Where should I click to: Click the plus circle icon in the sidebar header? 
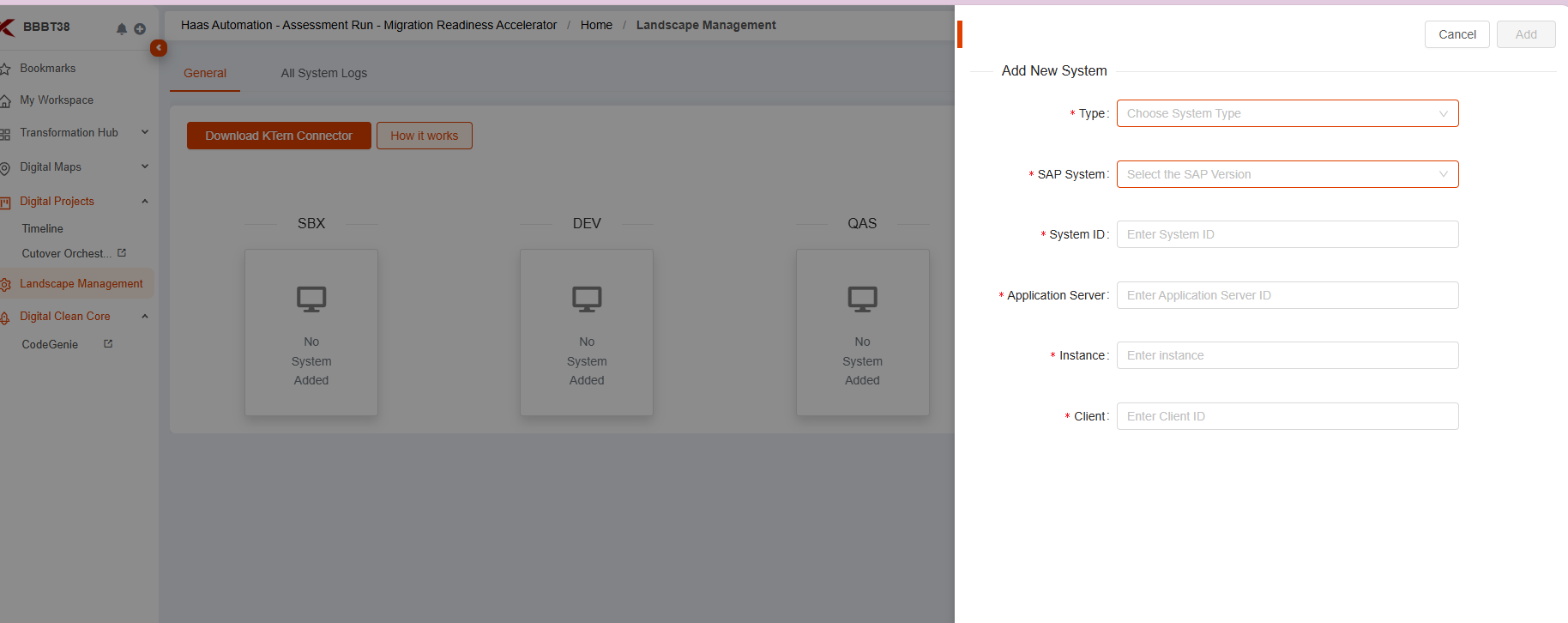click(140, 29)
